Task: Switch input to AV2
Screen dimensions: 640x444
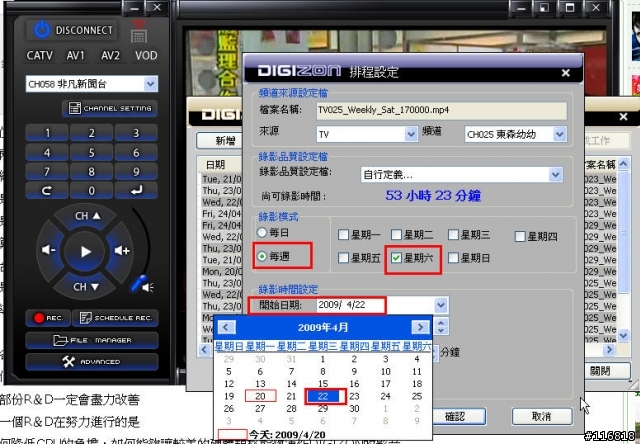Action: coord(111,56)
